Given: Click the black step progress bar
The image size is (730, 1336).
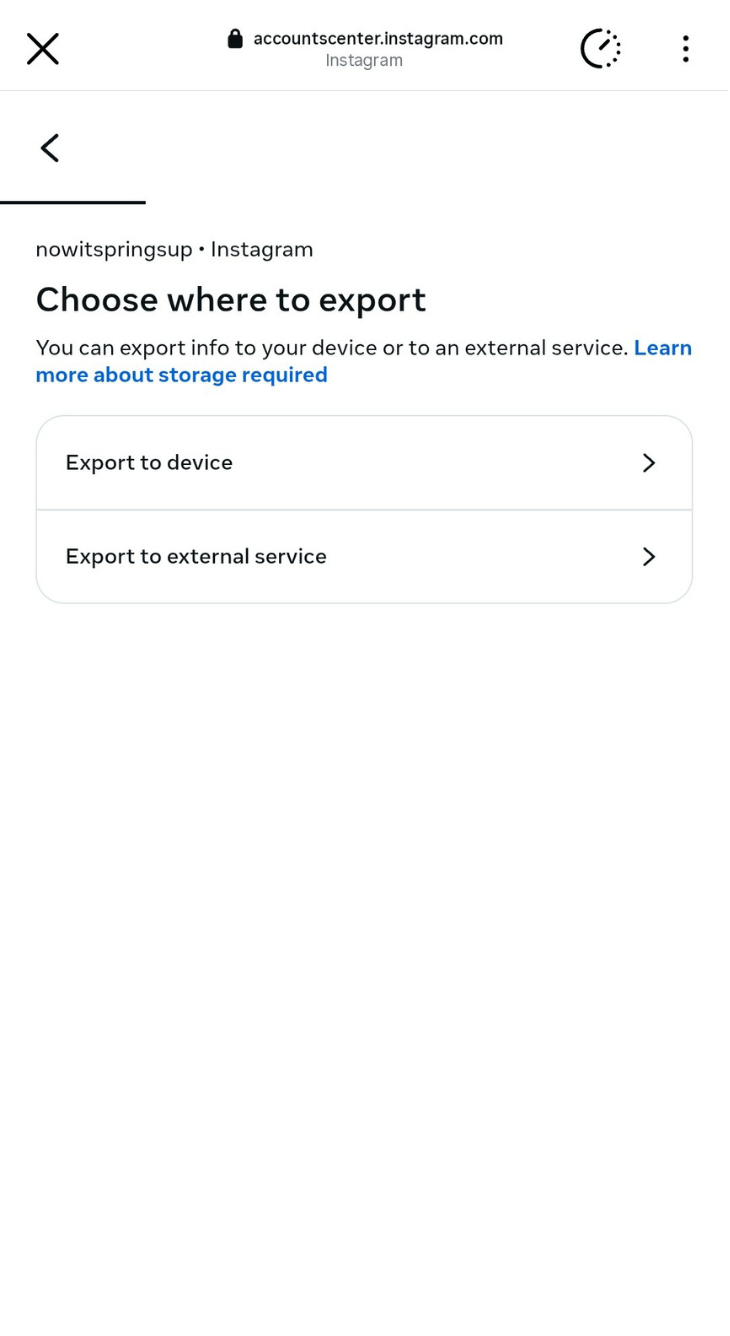Looking at the screenshot, I should pos(73,202).
